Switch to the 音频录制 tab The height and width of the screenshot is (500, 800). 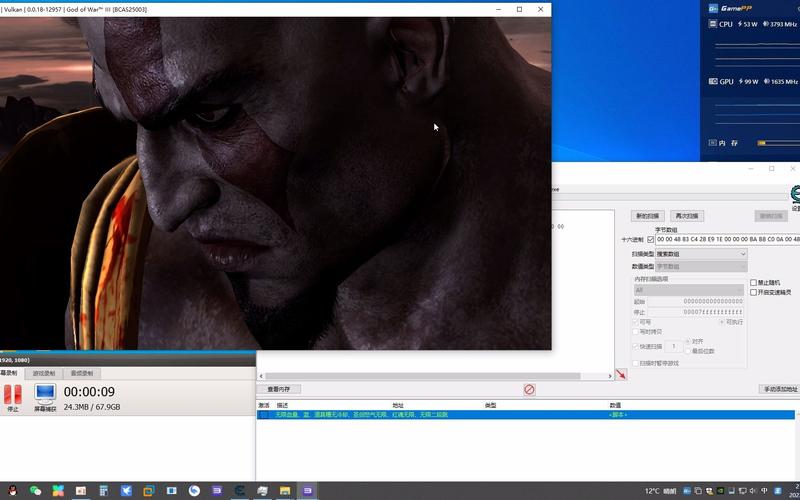tap(82, 373)
